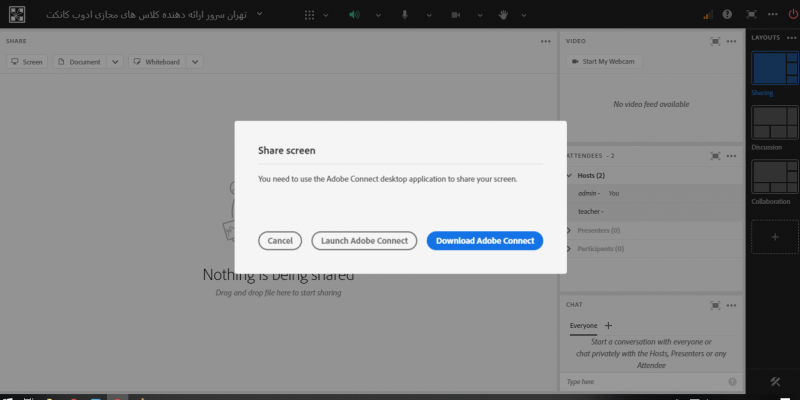Expand the Participants group
Viewport: 800px width, 400px height.
[569, 247]
